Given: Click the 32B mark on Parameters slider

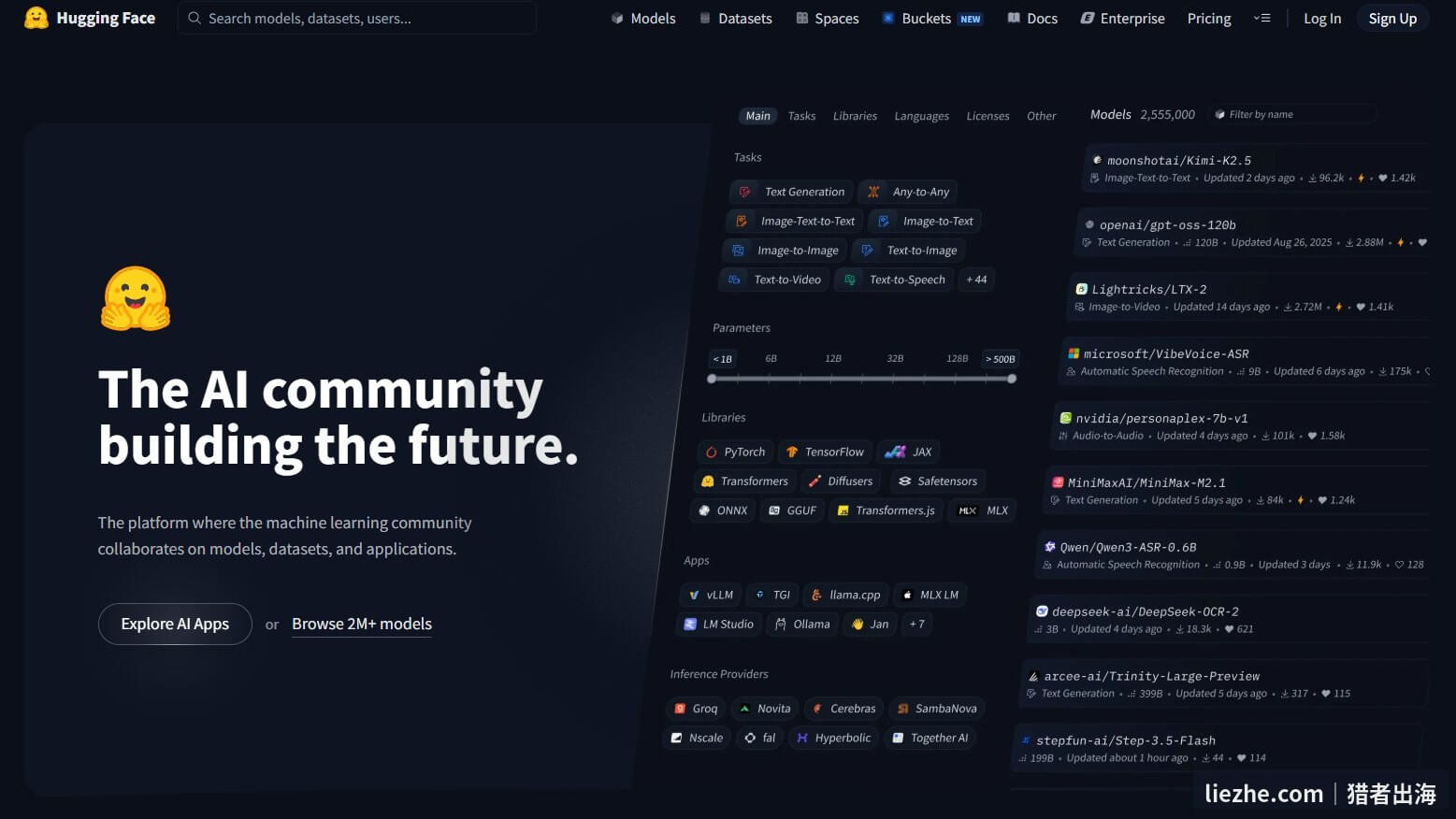Looking at the screenshot, I should point(895,358).
